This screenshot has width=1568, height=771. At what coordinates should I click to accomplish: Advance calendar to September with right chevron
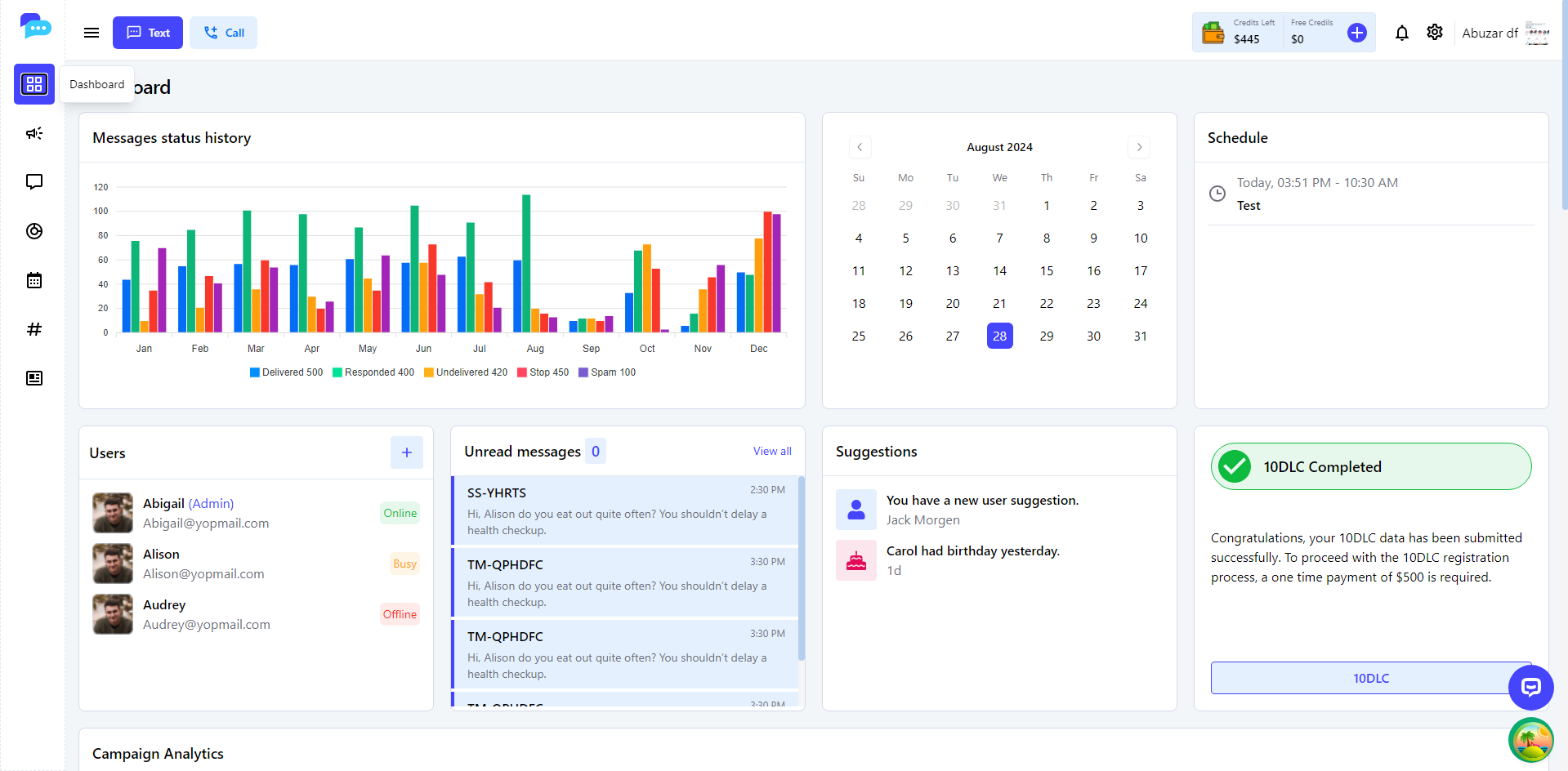(x=1139, y=147)
